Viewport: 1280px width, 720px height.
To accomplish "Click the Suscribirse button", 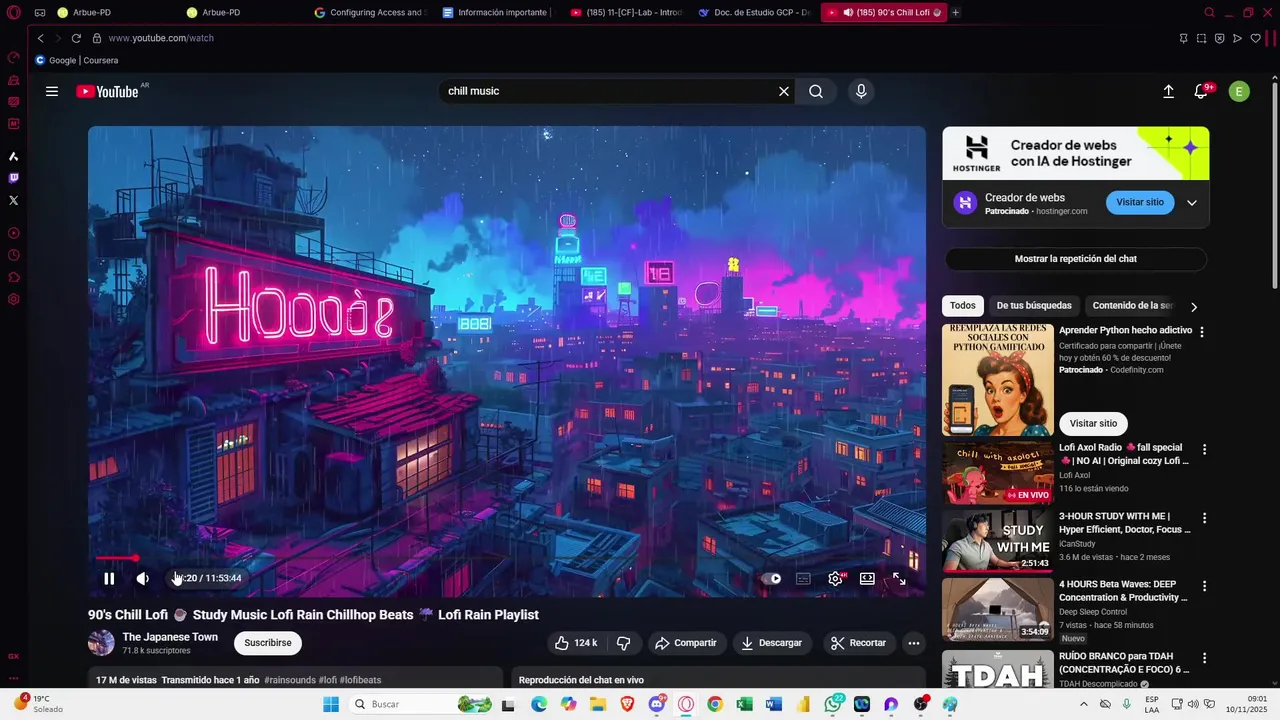I will pos(268,643).
